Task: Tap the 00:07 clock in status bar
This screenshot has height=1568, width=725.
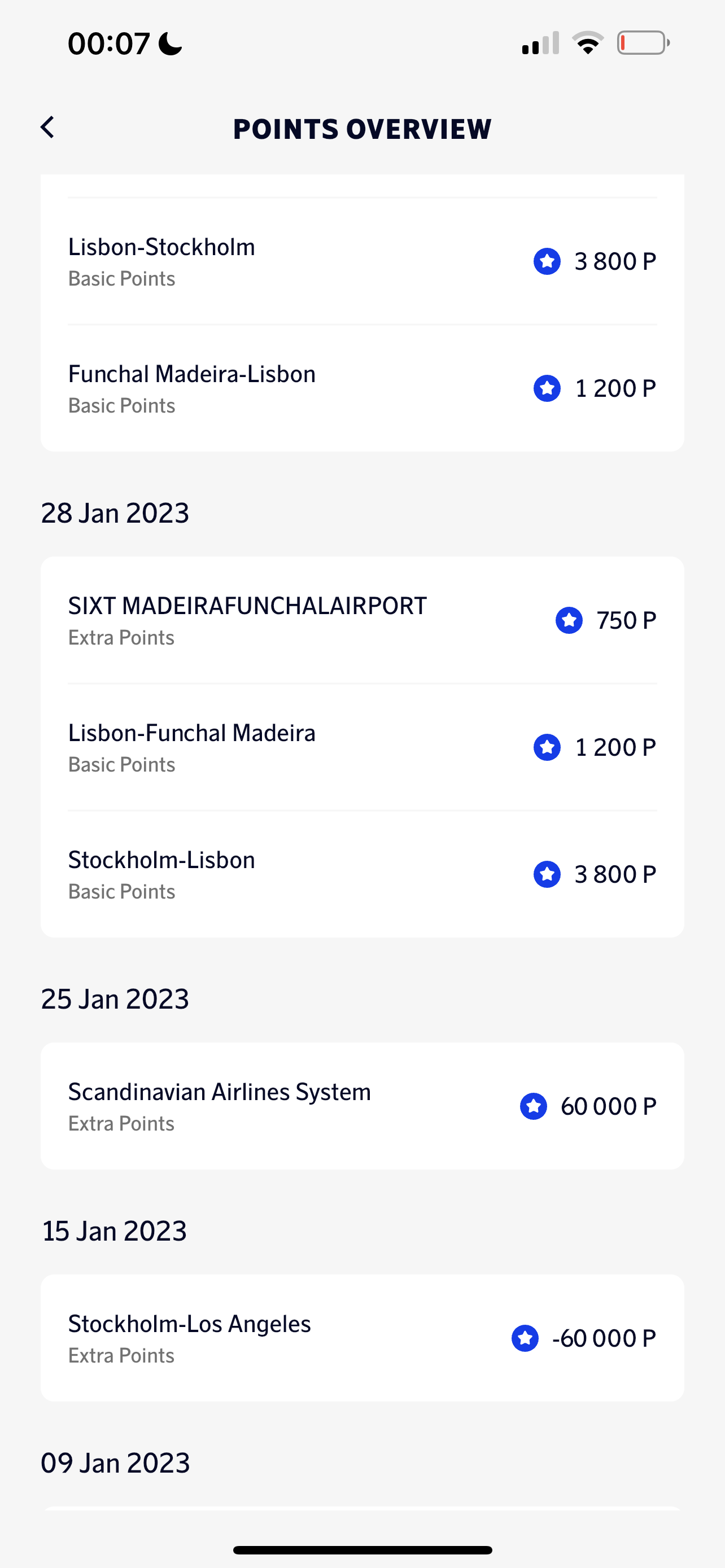Action: pyautogui.click(x=109, y=44)
